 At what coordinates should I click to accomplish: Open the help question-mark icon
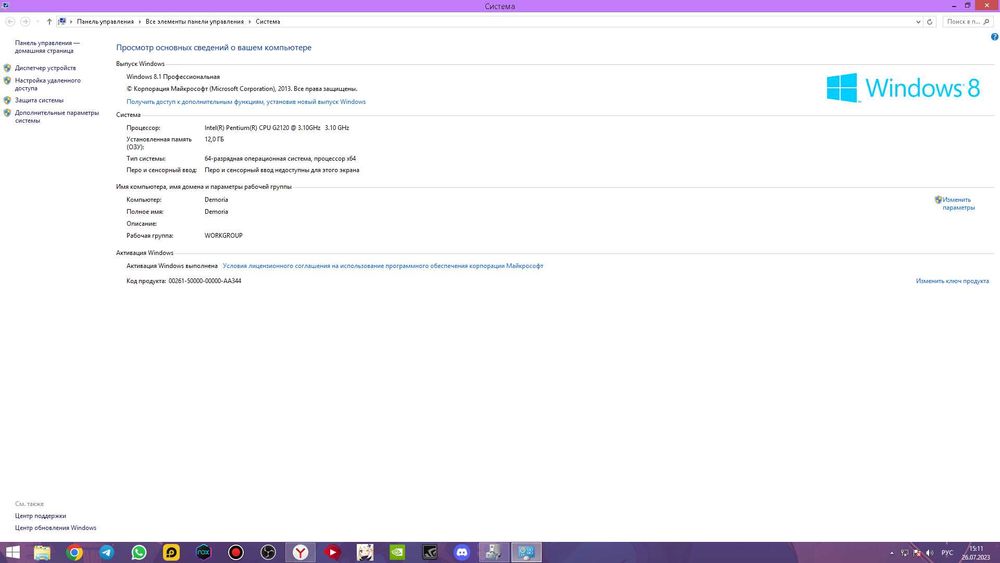pos(994,37)
